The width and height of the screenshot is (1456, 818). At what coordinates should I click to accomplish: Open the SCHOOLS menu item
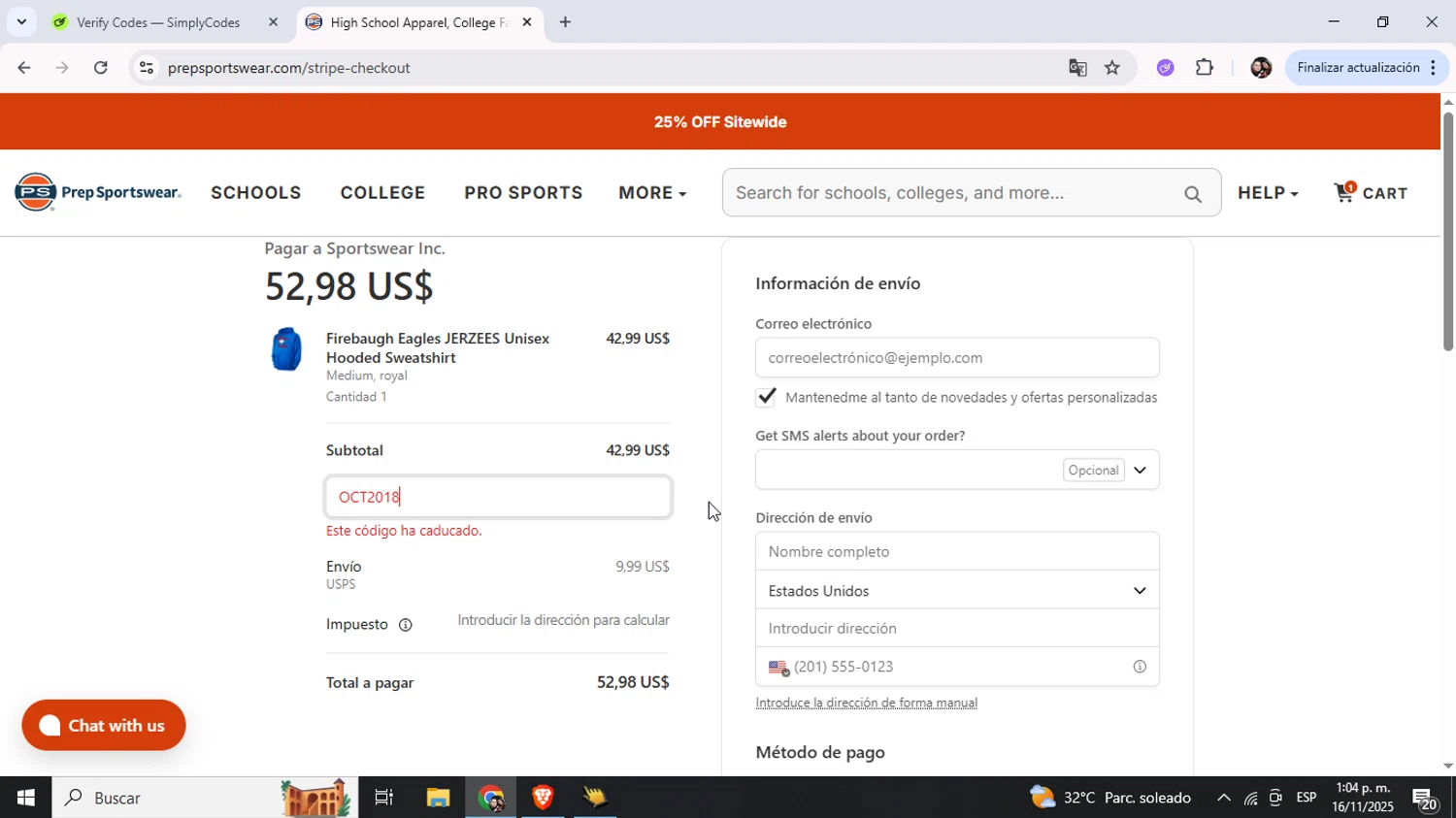point(256,192)
